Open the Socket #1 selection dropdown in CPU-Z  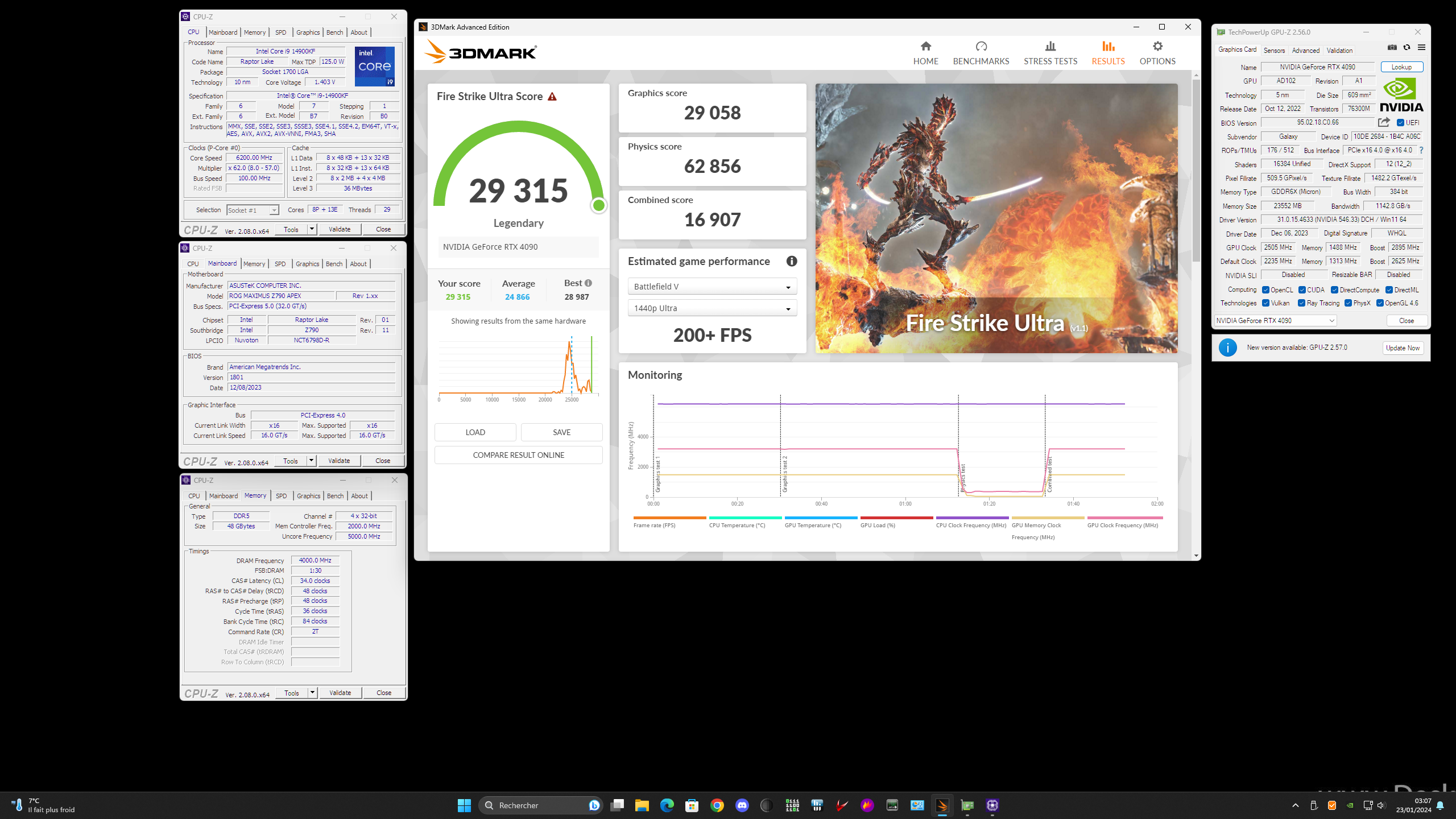(253, 210)
